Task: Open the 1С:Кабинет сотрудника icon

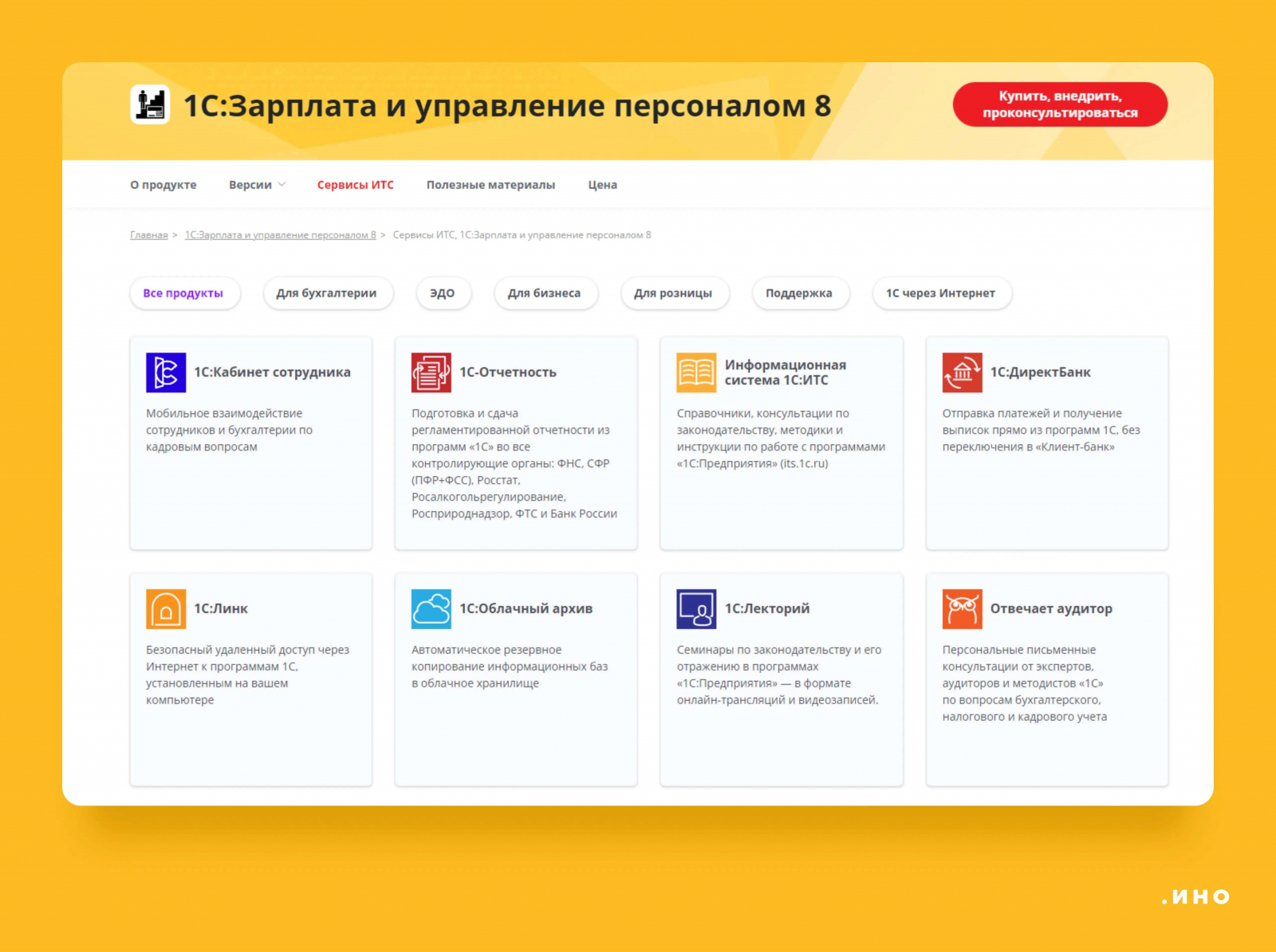Action: [x=166, y=372]
